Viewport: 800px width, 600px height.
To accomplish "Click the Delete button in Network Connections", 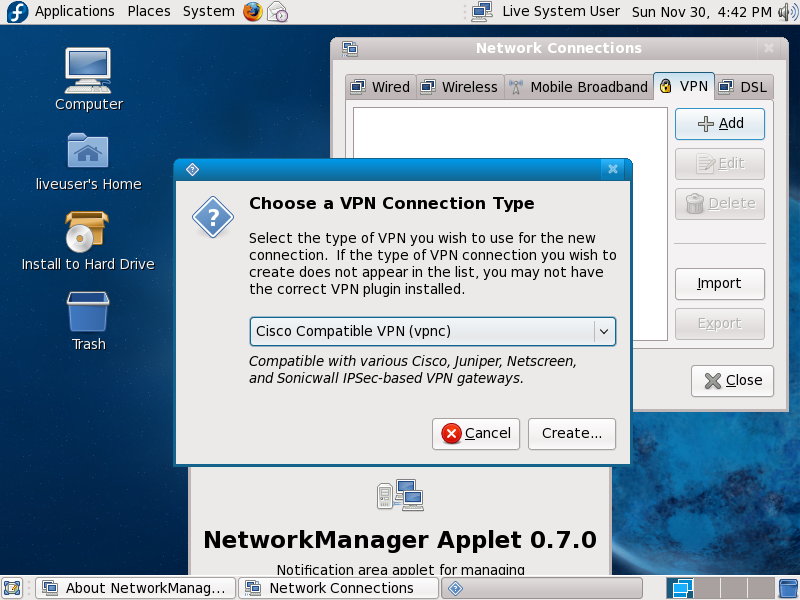I will click(x=719, y=204).
